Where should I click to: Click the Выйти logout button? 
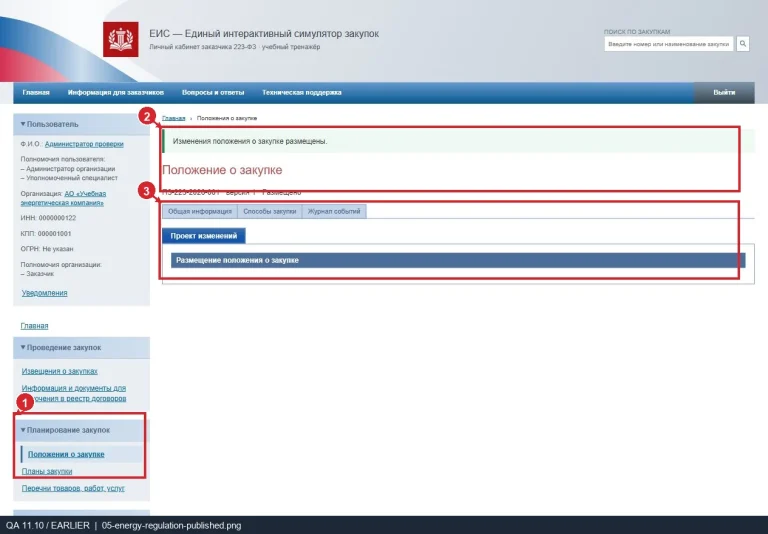point(724,93)
